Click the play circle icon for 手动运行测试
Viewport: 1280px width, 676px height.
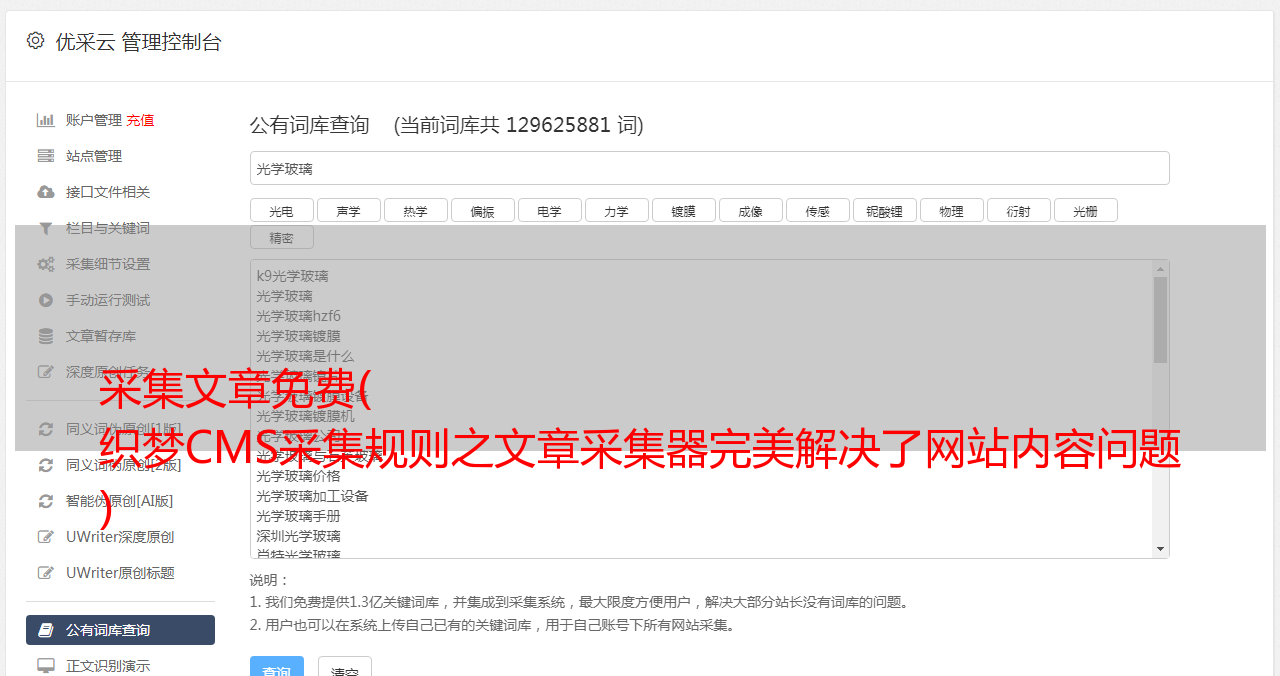45,300
